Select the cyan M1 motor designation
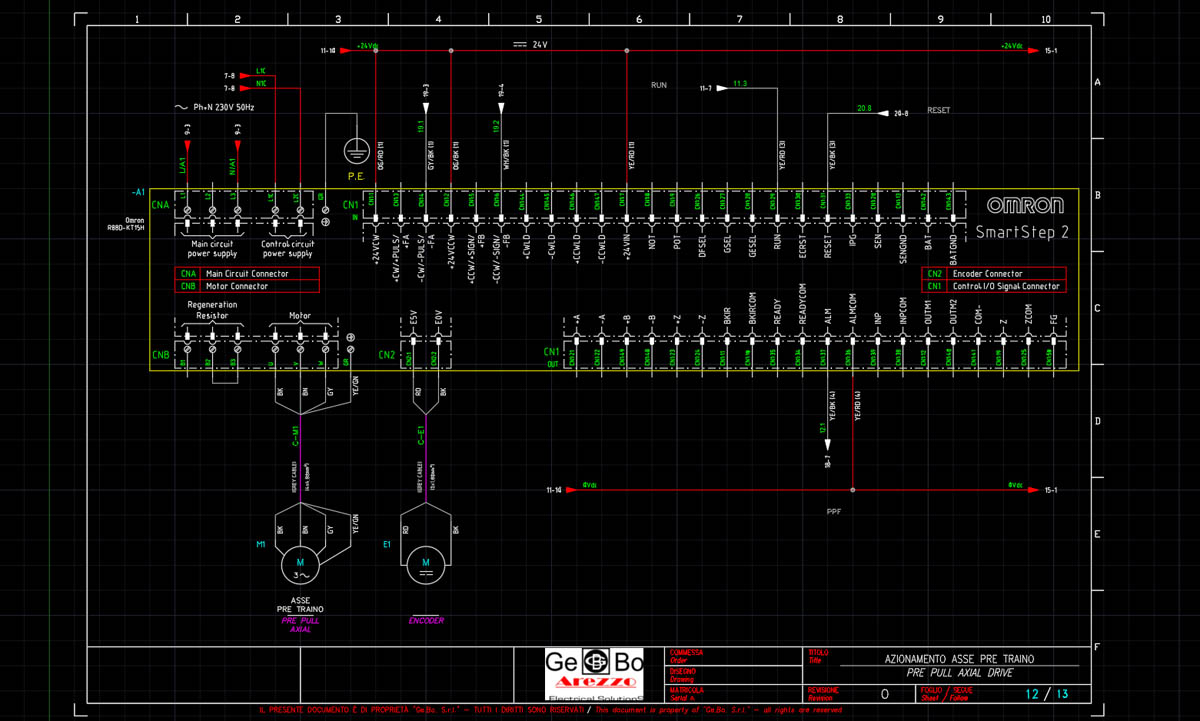The image size is (1200, 721). 262,545
